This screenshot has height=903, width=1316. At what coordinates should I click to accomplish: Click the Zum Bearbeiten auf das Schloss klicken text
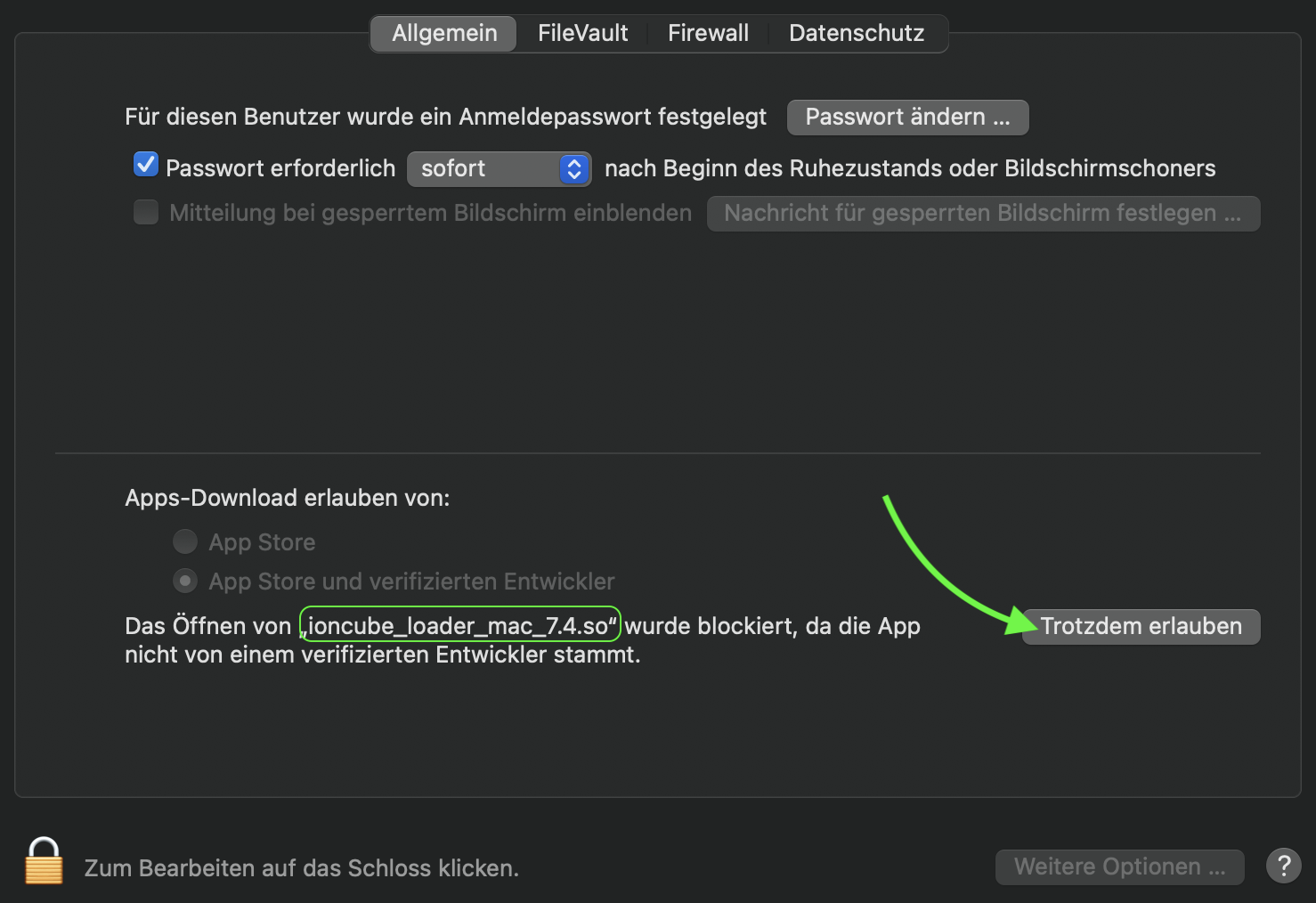click(x=301, y=868)
